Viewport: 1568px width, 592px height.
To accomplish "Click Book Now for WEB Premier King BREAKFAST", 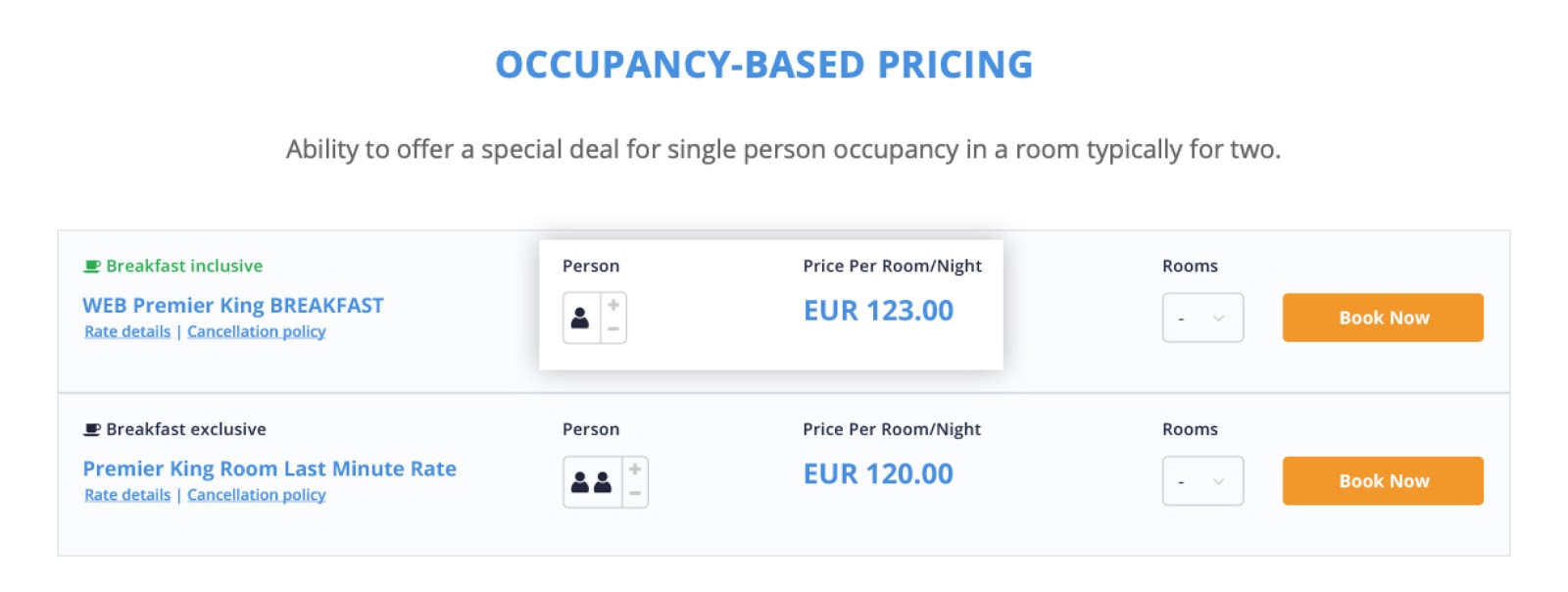I will [x=1383, y=317].
